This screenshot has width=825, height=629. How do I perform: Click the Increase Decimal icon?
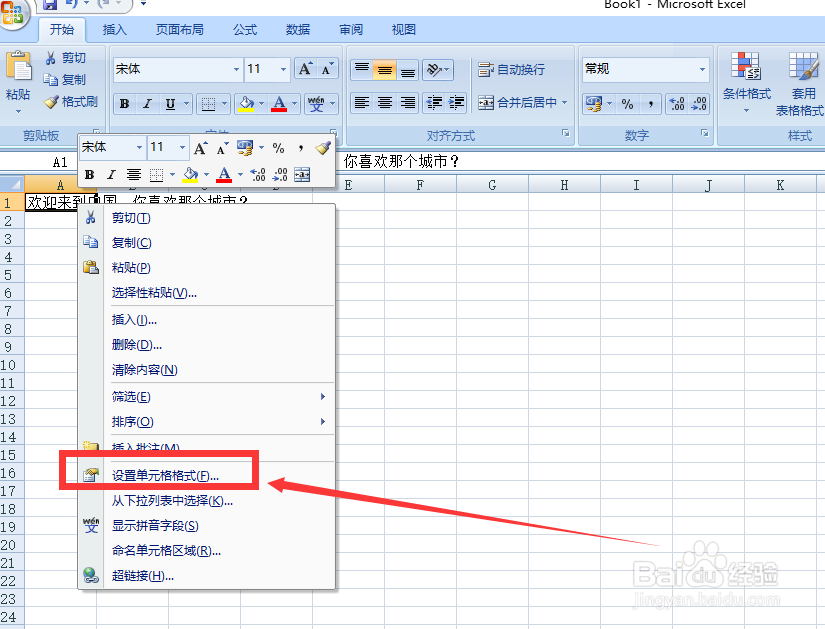click(675, 103)
